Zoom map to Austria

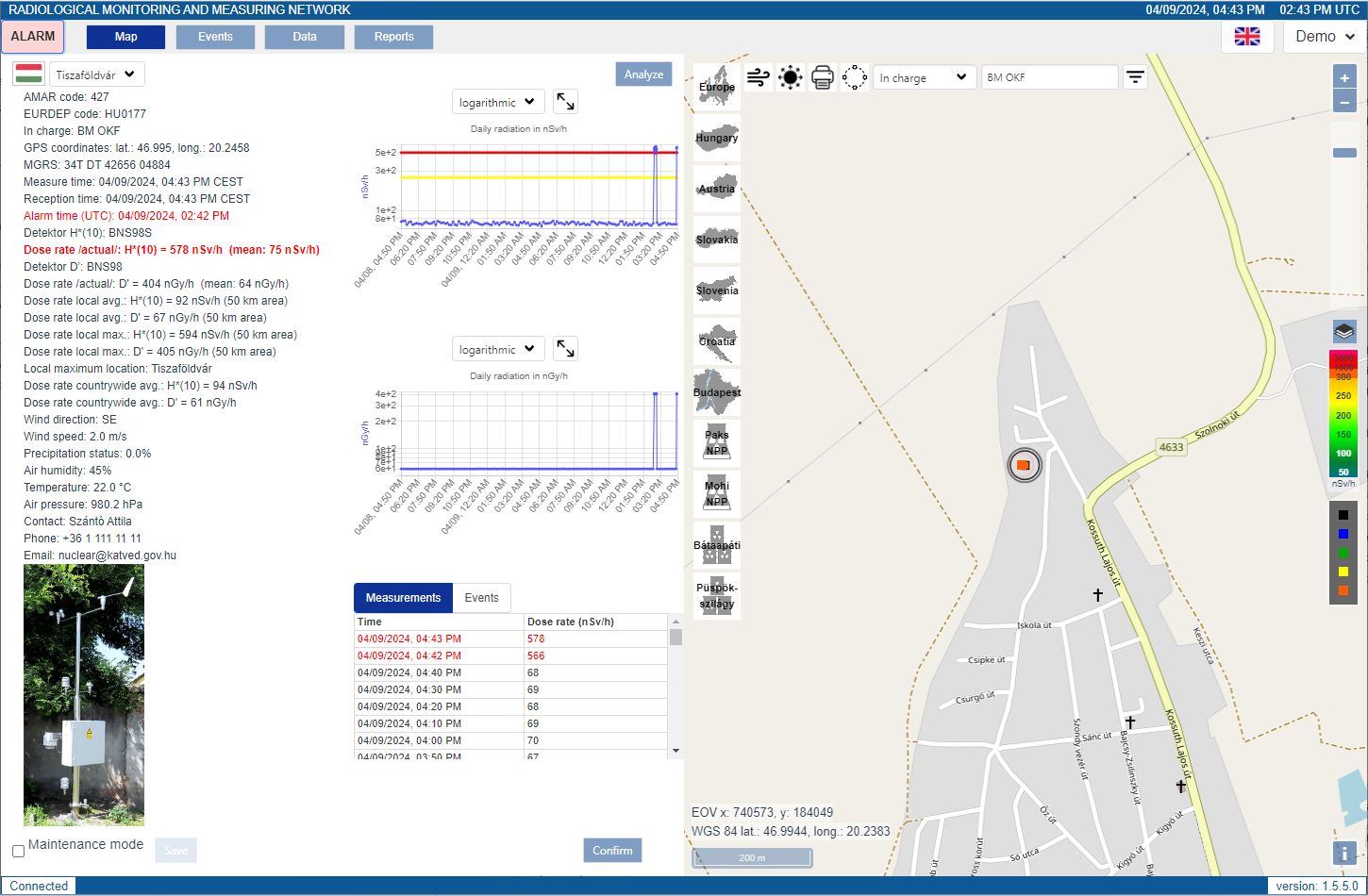pyautogui.click(x=717, y=189)
